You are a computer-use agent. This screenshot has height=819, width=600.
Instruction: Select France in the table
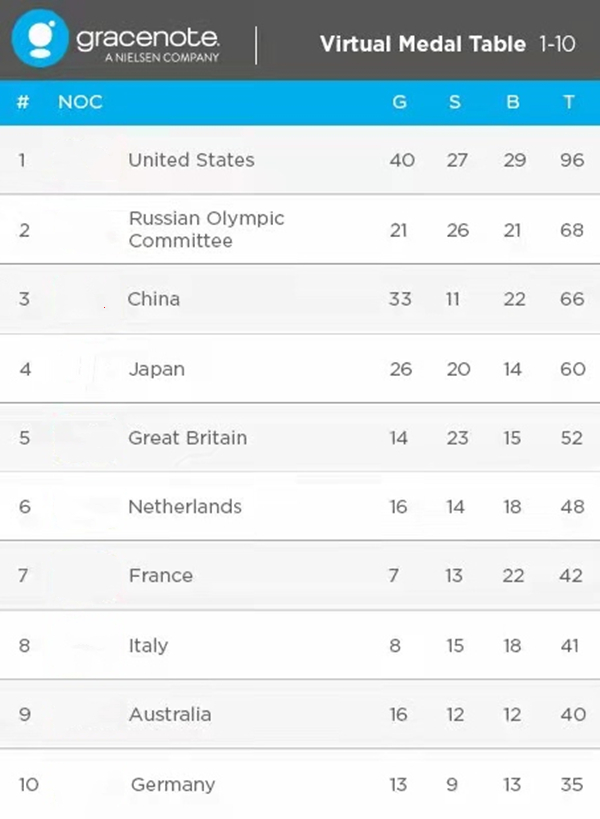[x=160, y=576]
